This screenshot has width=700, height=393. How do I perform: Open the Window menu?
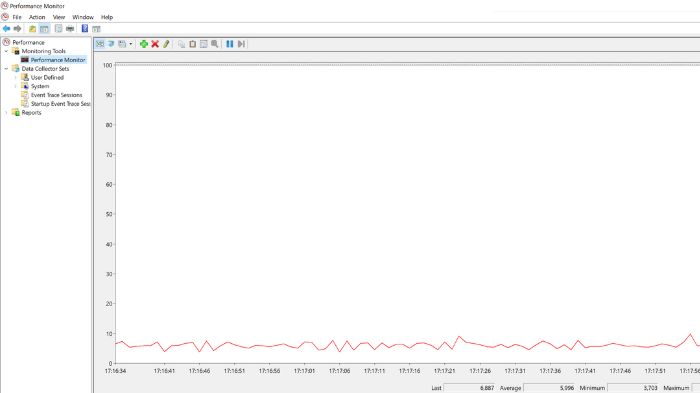[83, 17]
